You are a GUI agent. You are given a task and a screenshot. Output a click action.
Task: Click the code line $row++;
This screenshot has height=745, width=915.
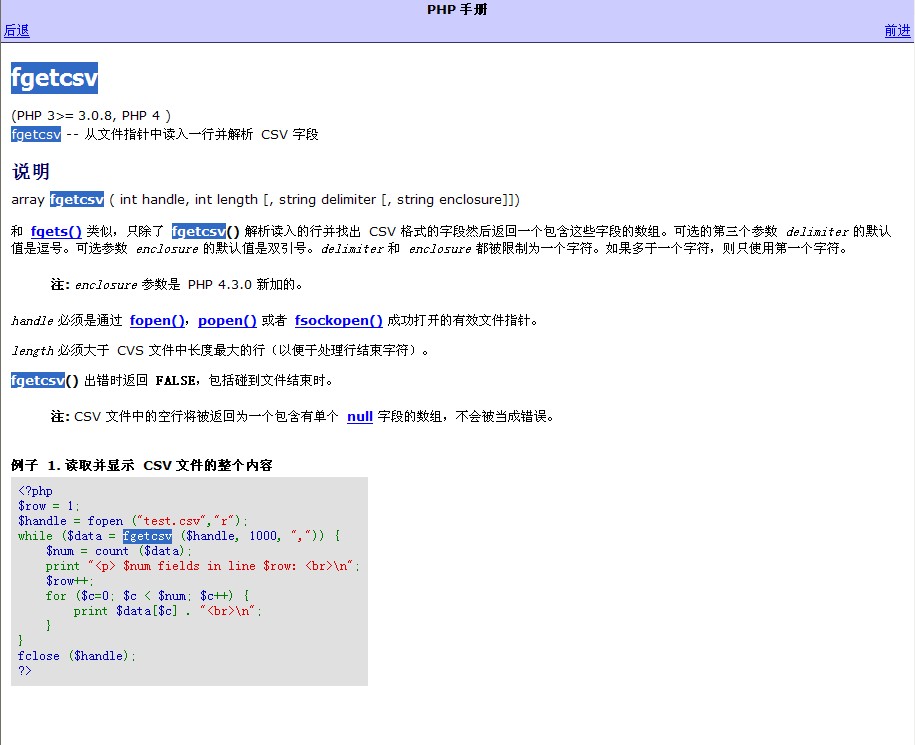point(69,580)
